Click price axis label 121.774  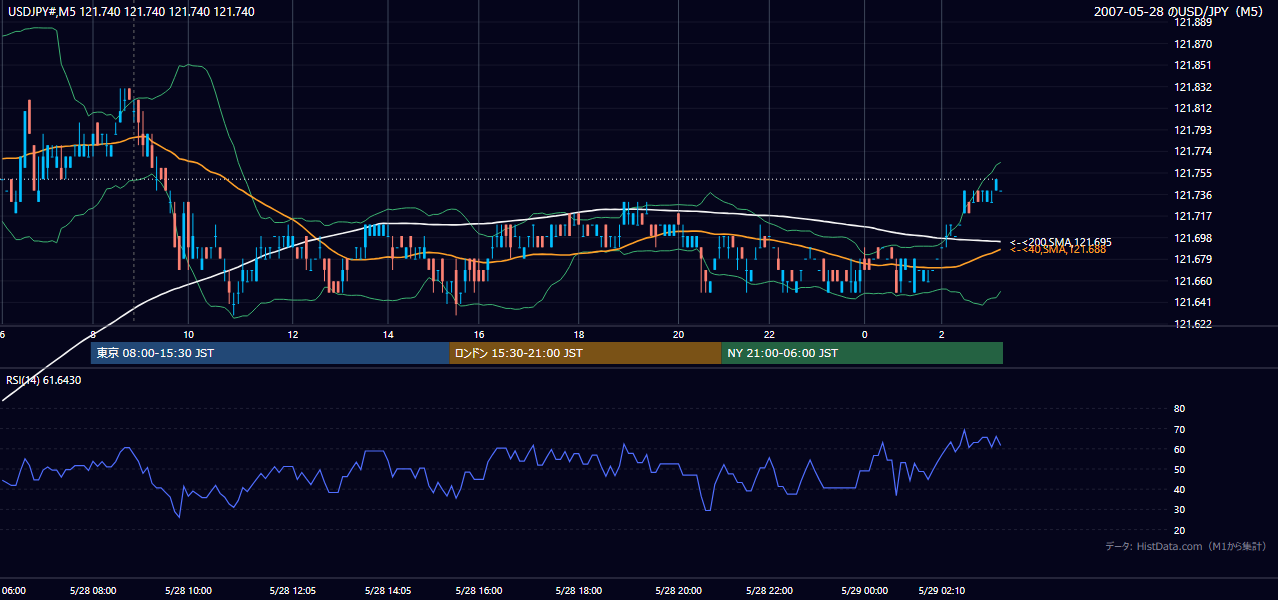(x=1191, y=152)
